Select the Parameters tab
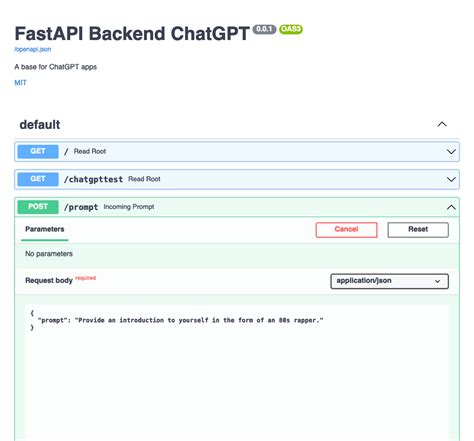The height and width of the screenshot is (441, 474). (45, 229)
